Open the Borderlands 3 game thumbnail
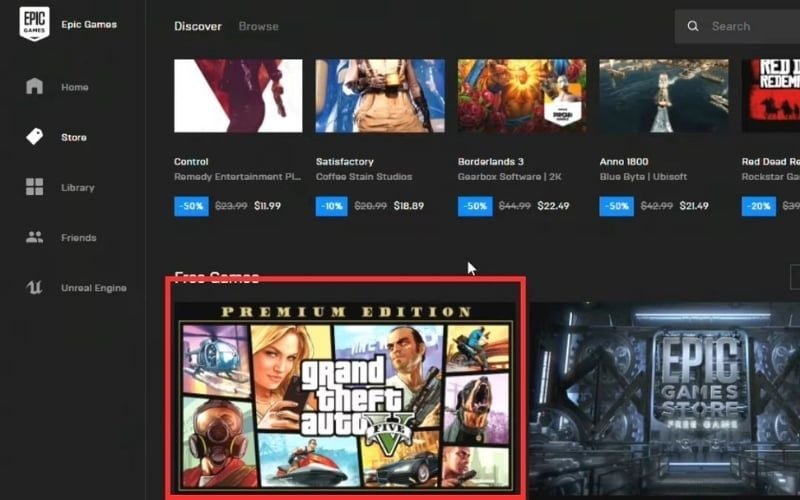Image resolution: width=800 pixels, height=500 pixels. [x=521, y=96]
